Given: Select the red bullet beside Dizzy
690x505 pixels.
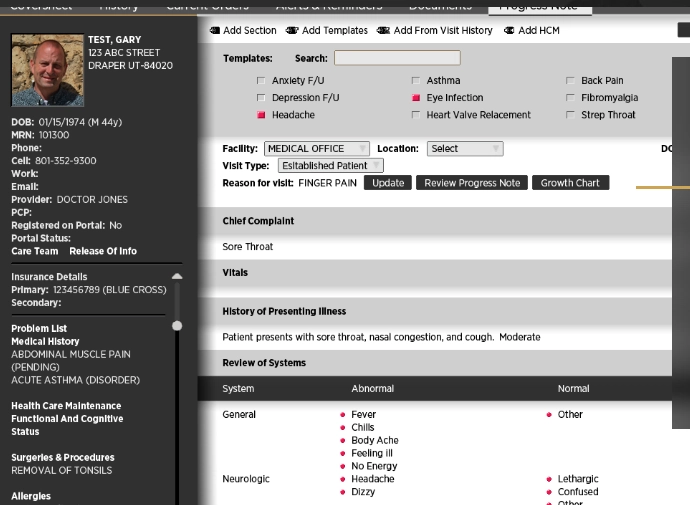Looking at the screenshot, I should [342, 492].
